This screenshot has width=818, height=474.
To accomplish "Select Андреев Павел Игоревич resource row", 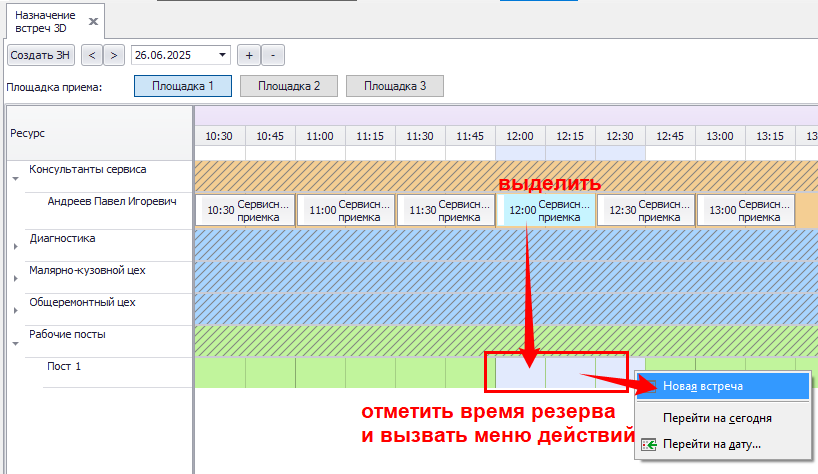I will 111,202.
